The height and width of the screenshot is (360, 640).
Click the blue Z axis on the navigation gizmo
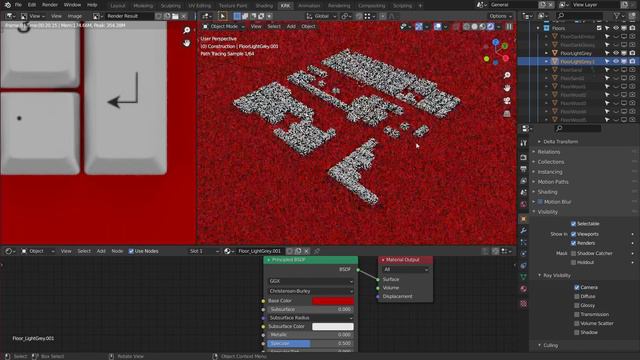click(496, 42)
